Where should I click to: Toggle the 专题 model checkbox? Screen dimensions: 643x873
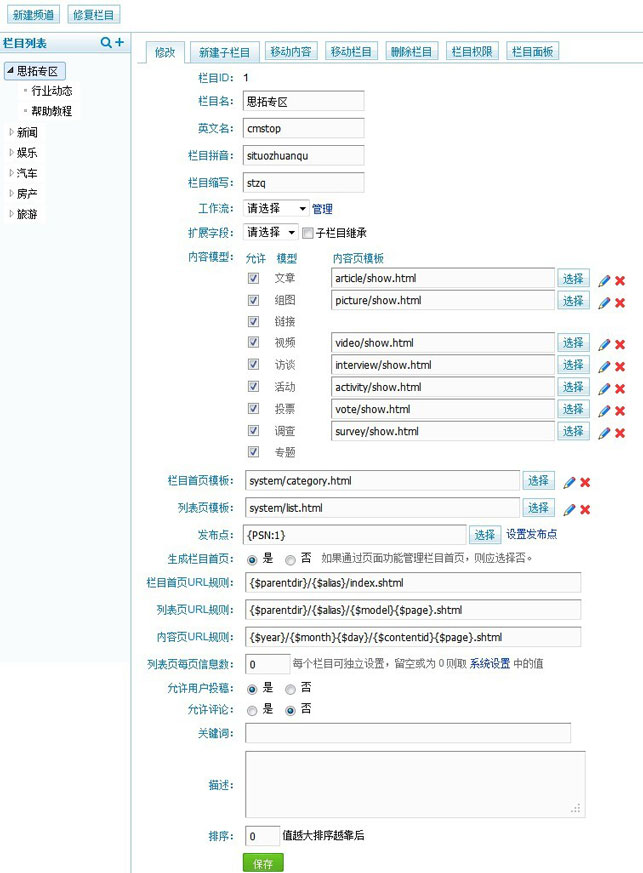(253, 452)
